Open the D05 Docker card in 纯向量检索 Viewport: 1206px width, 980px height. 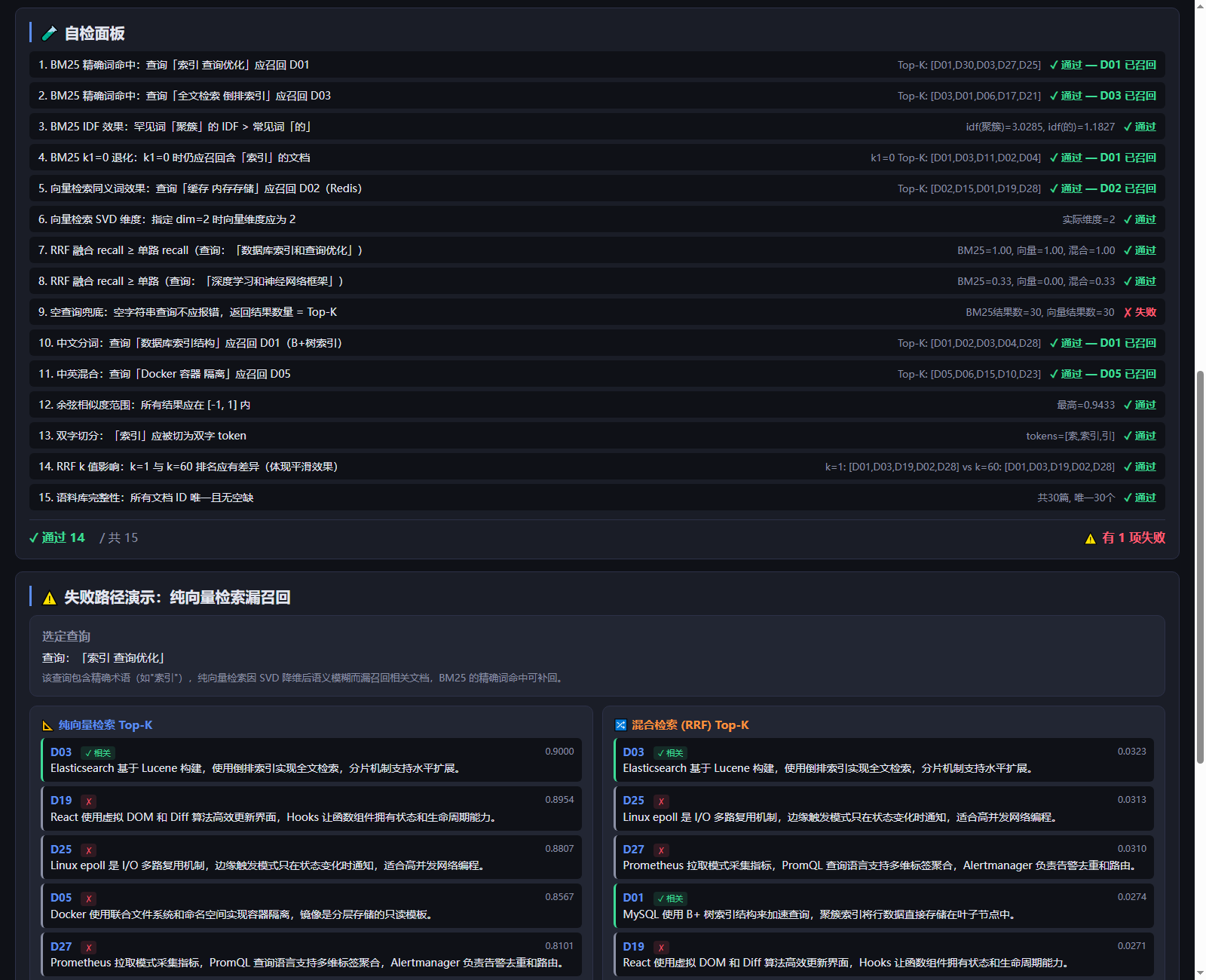[x=311, y=906]
